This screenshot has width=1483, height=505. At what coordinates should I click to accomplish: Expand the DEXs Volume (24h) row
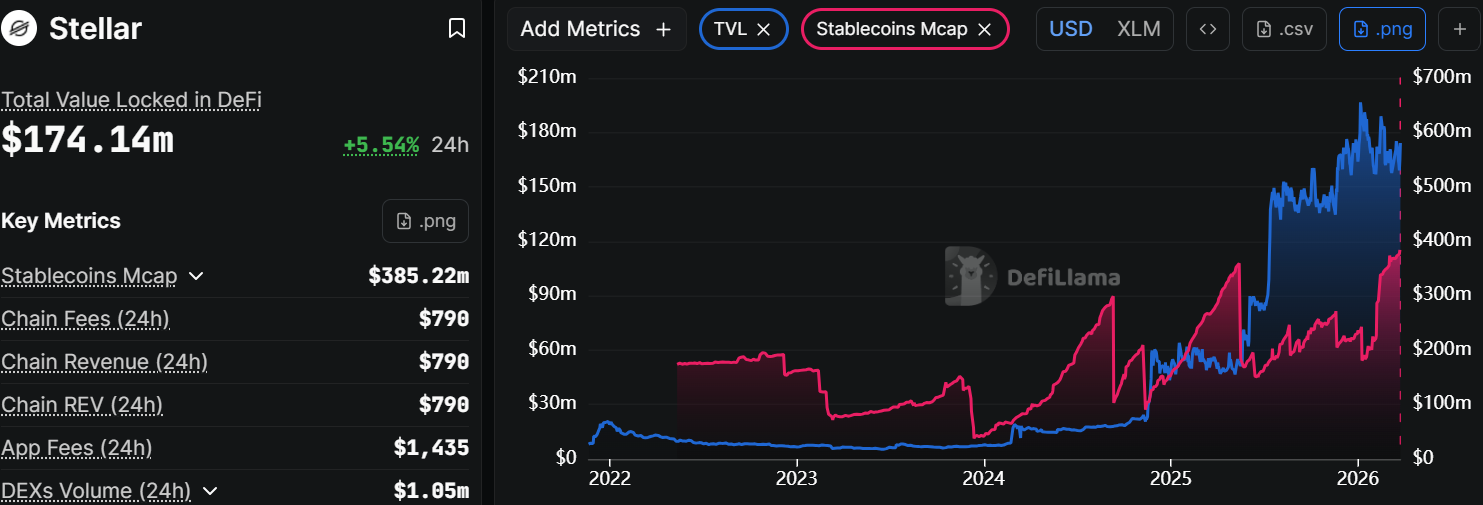210,491
